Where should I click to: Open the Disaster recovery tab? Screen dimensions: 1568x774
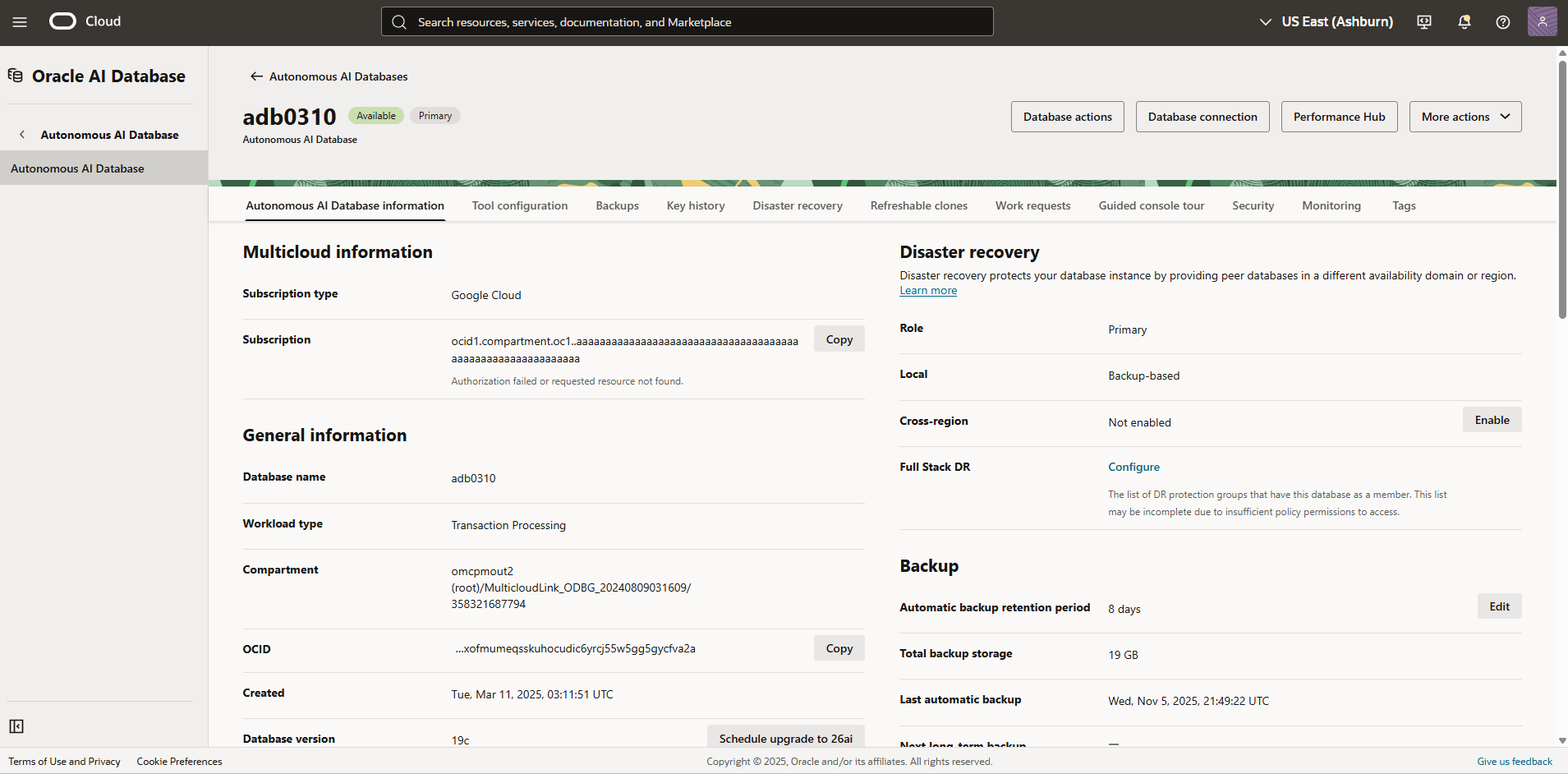(x=797, y=205)
